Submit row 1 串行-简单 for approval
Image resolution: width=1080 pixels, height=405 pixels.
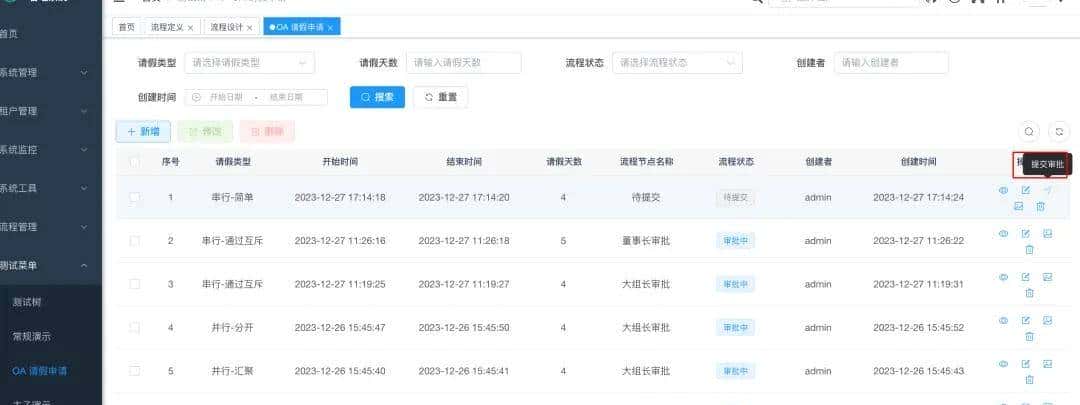(1047, 191)
